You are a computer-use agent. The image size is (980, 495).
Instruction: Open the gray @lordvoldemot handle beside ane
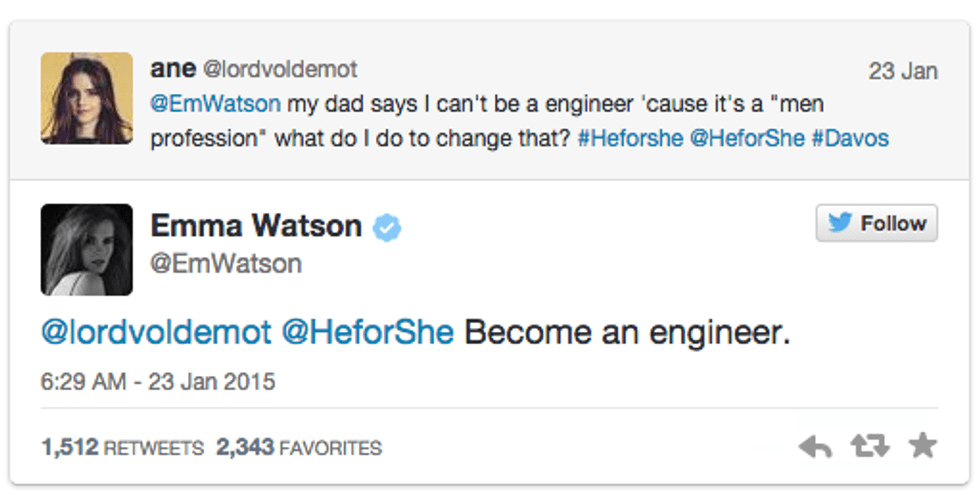tap(280, 70)
